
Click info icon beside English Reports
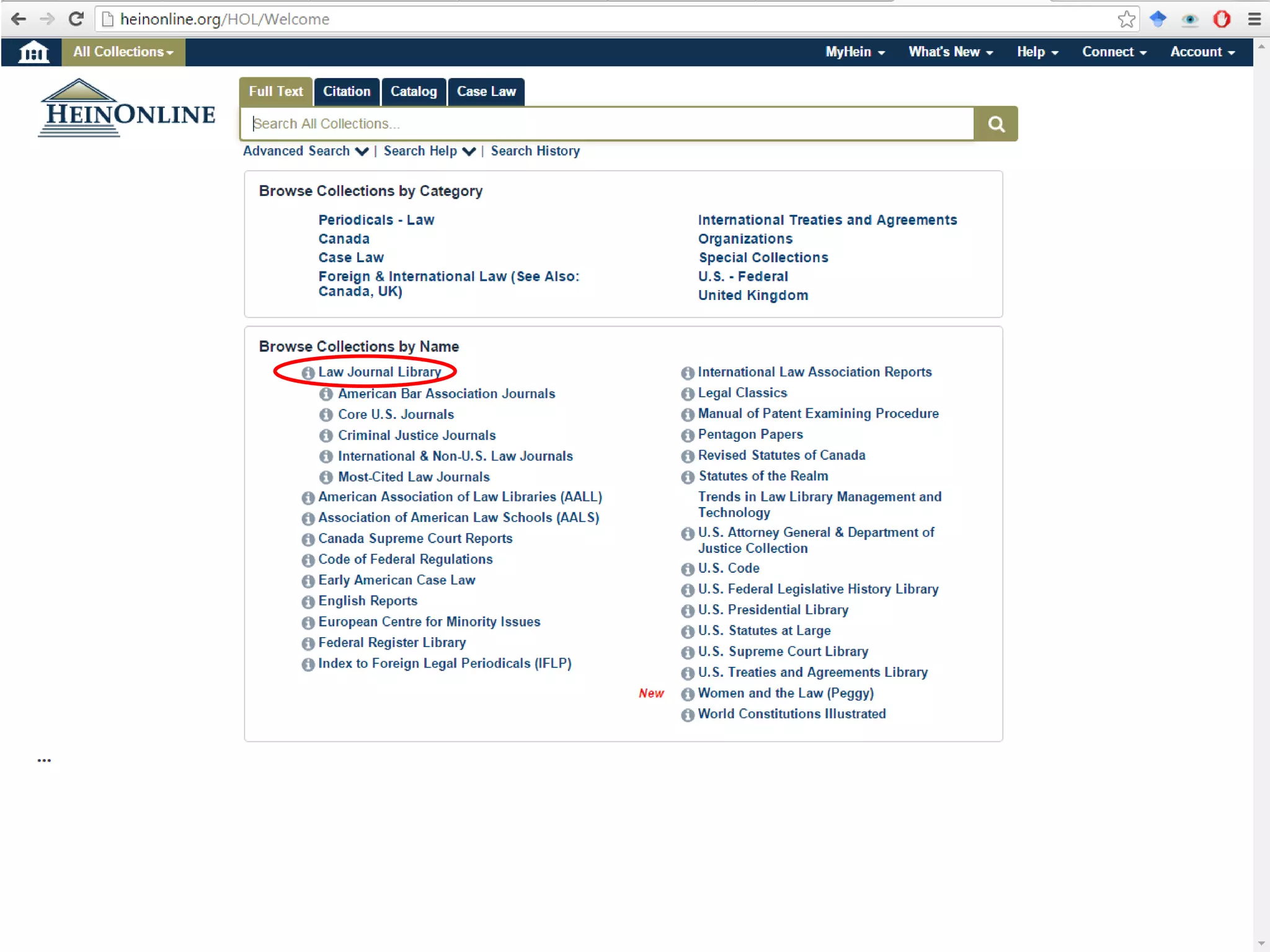click(x=308, y=602)
